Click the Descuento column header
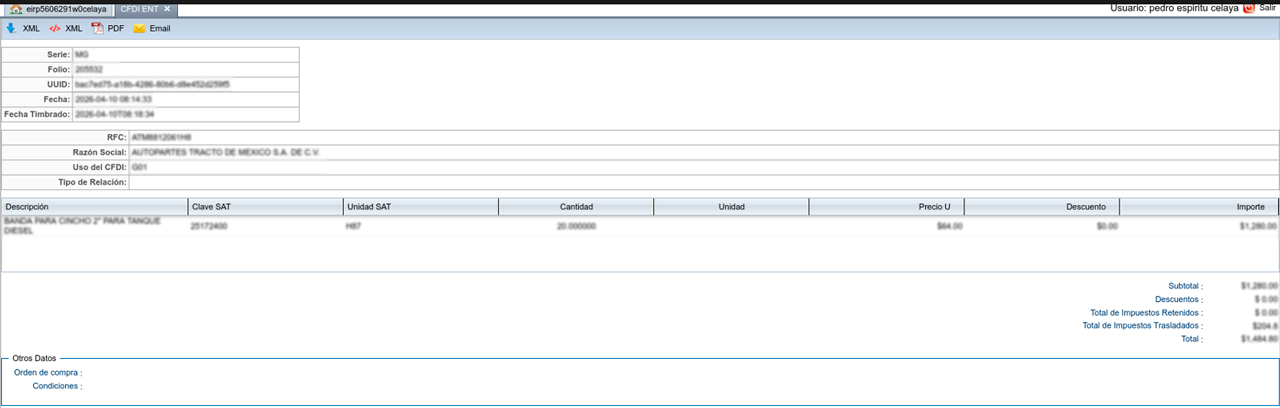Screen dimensions: 1280x408 (x=1042, y=207)
